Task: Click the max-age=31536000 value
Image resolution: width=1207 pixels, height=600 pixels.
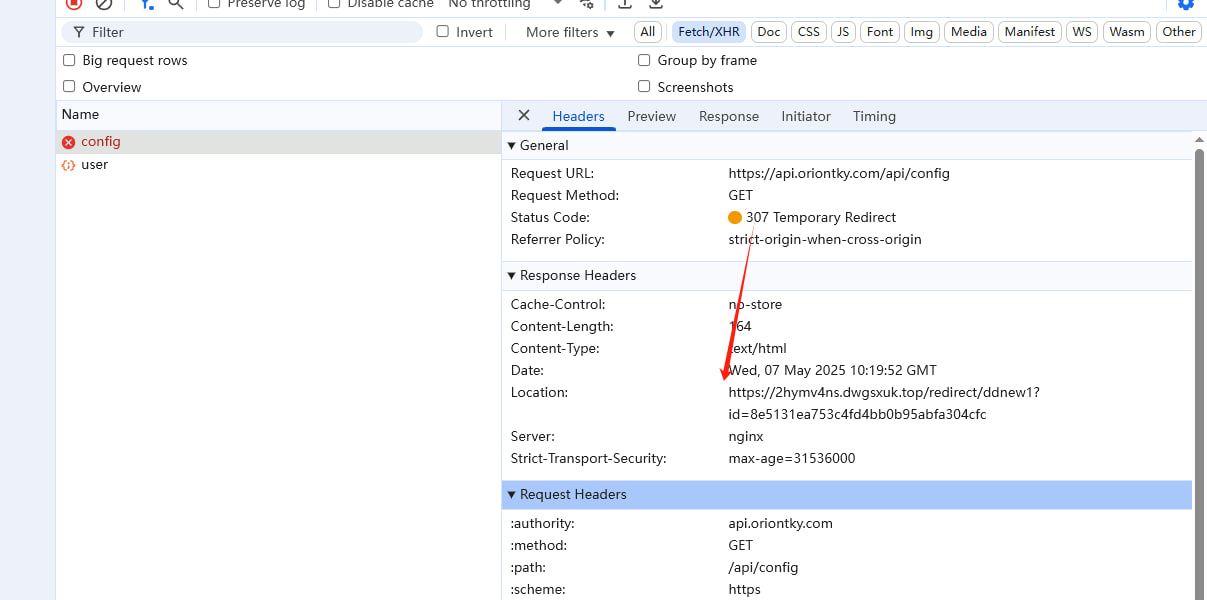Action: click(x=792, y=458)
